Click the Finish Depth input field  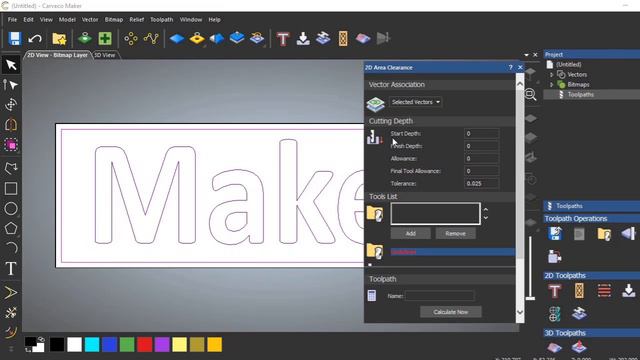click(482, 146)
